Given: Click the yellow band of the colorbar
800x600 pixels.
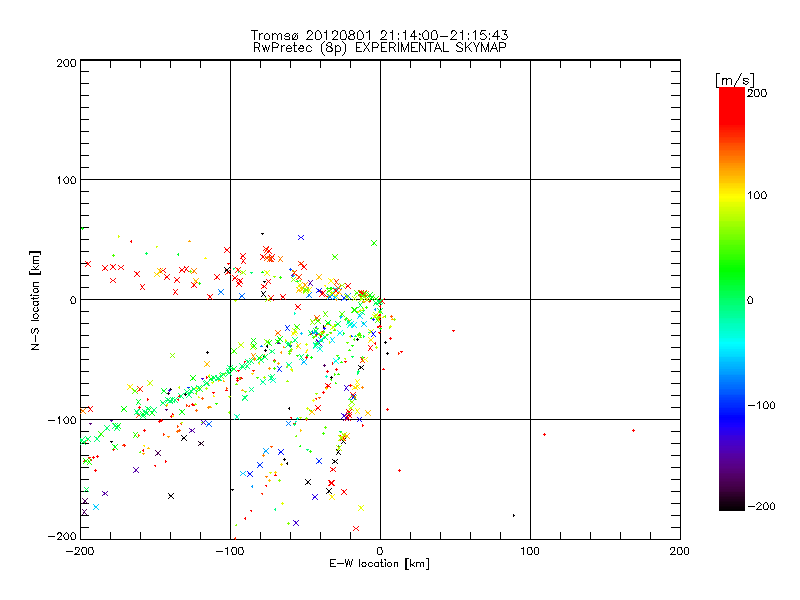Looking at the screenshot, I should [x=732, y=195].
